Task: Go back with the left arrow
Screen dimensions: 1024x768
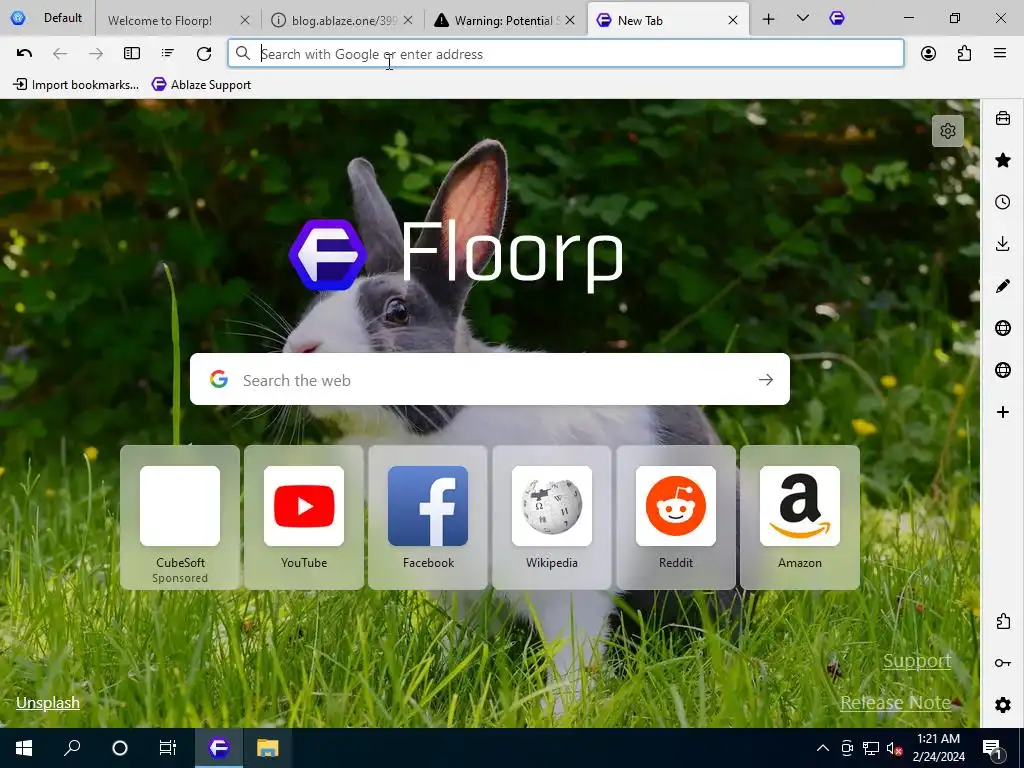Action: point(60,54)
